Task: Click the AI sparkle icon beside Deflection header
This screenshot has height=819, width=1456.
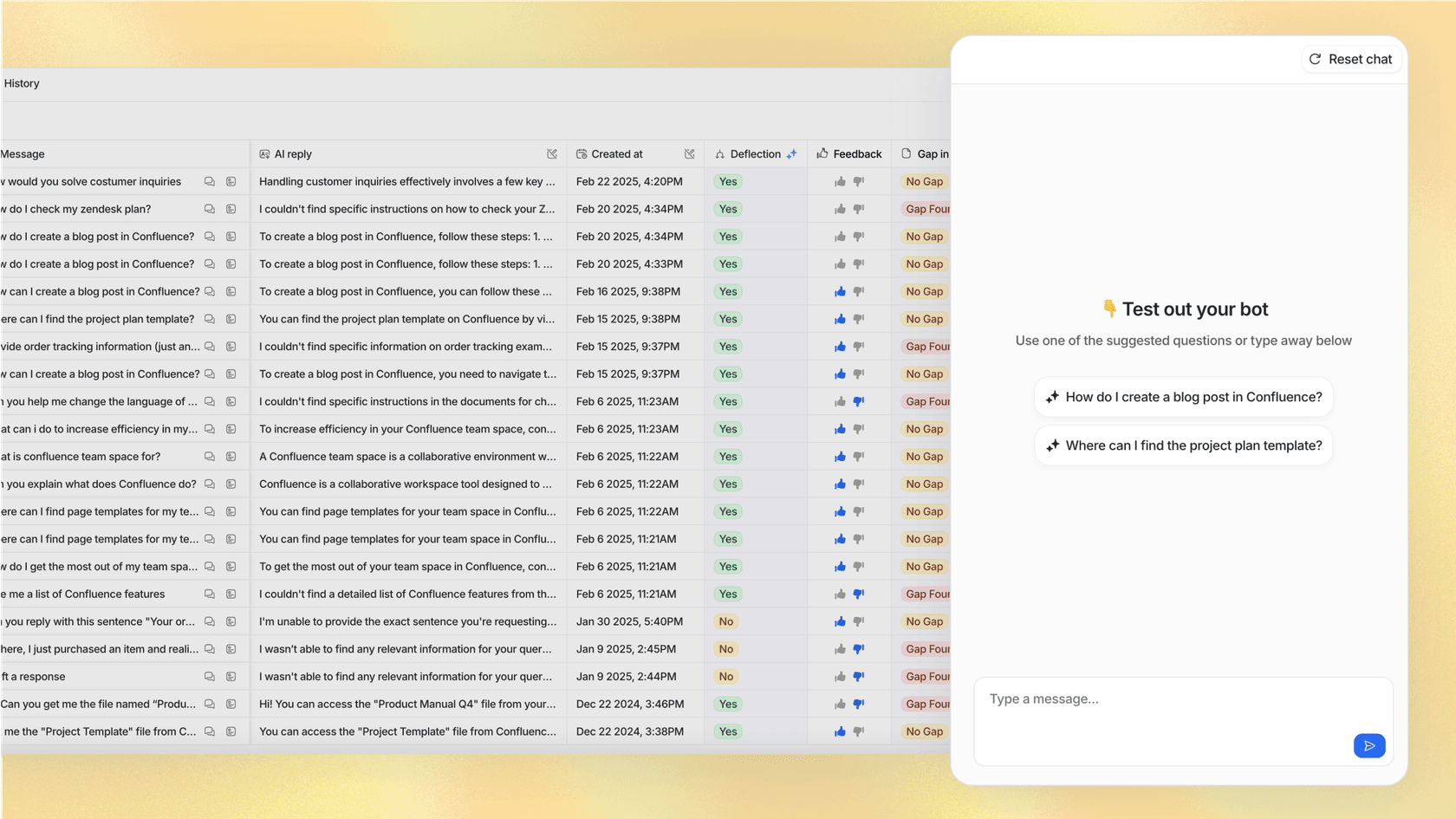Action: pos(791,153)
